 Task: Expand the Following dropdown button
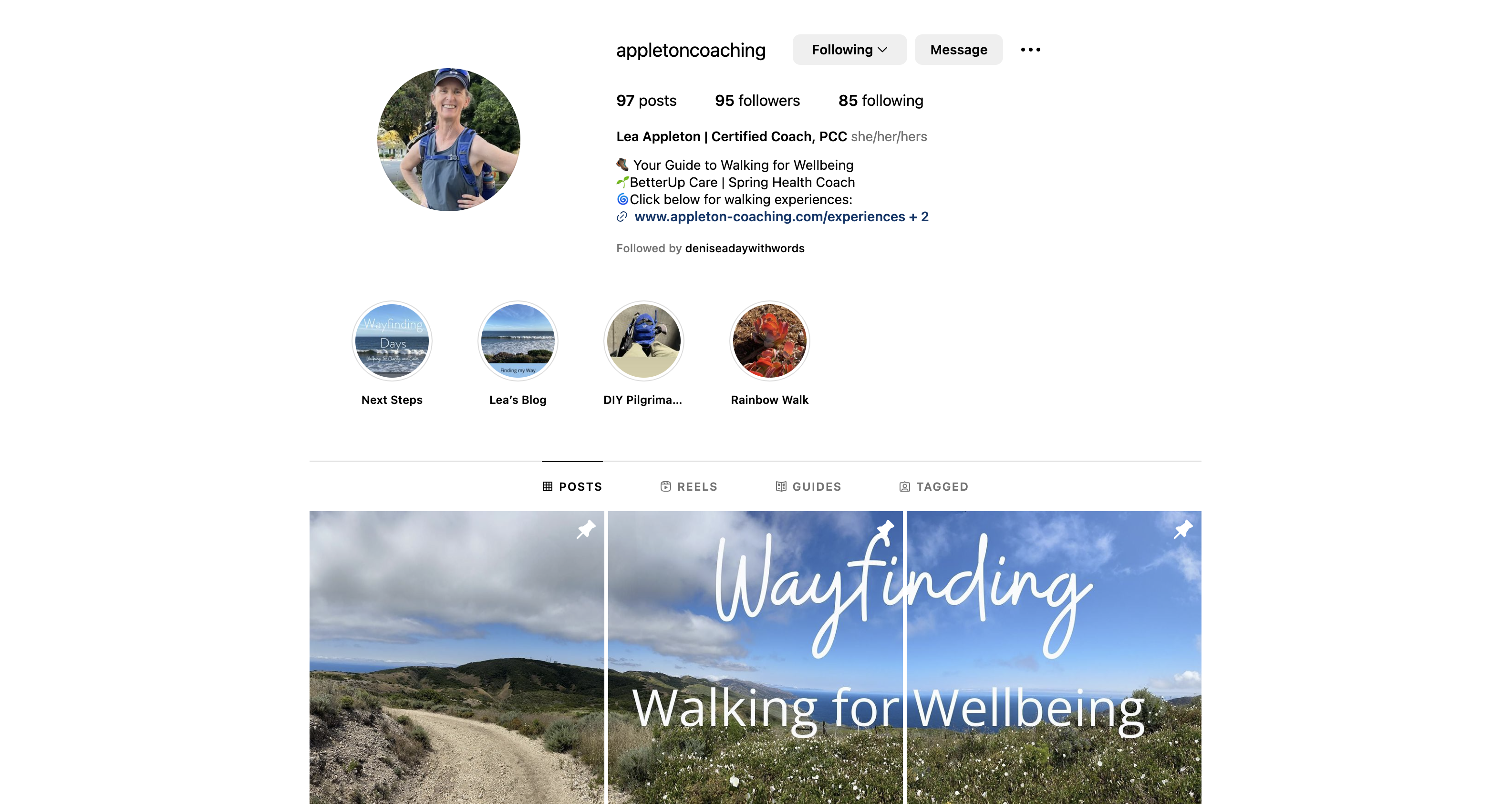849,50
